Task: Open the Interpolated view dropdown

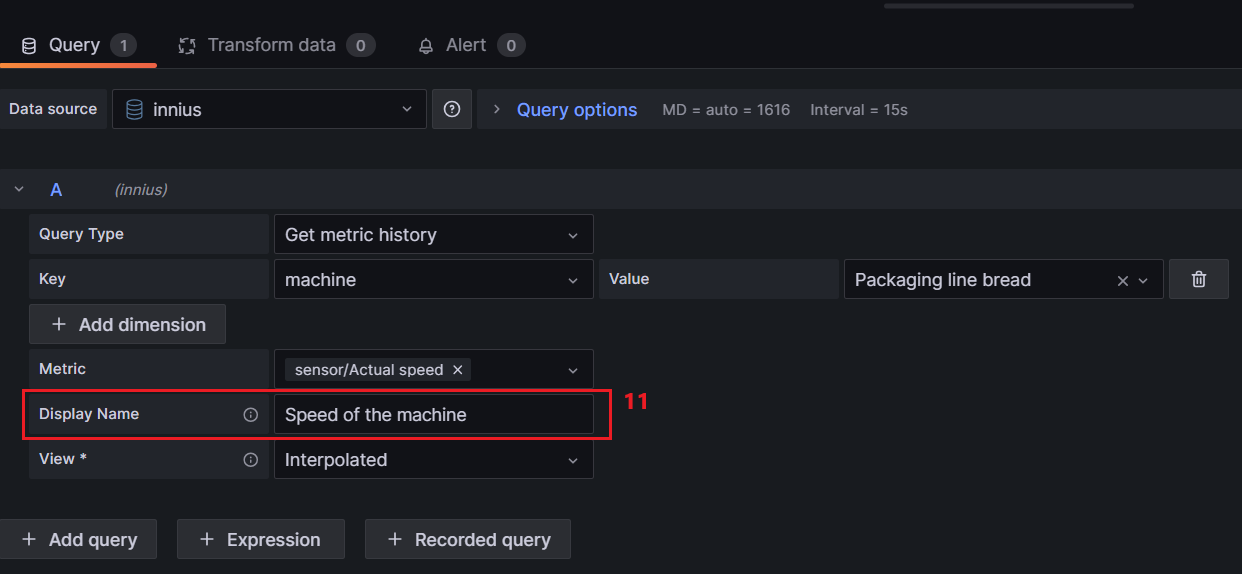Action: click(x=433, y=459)
